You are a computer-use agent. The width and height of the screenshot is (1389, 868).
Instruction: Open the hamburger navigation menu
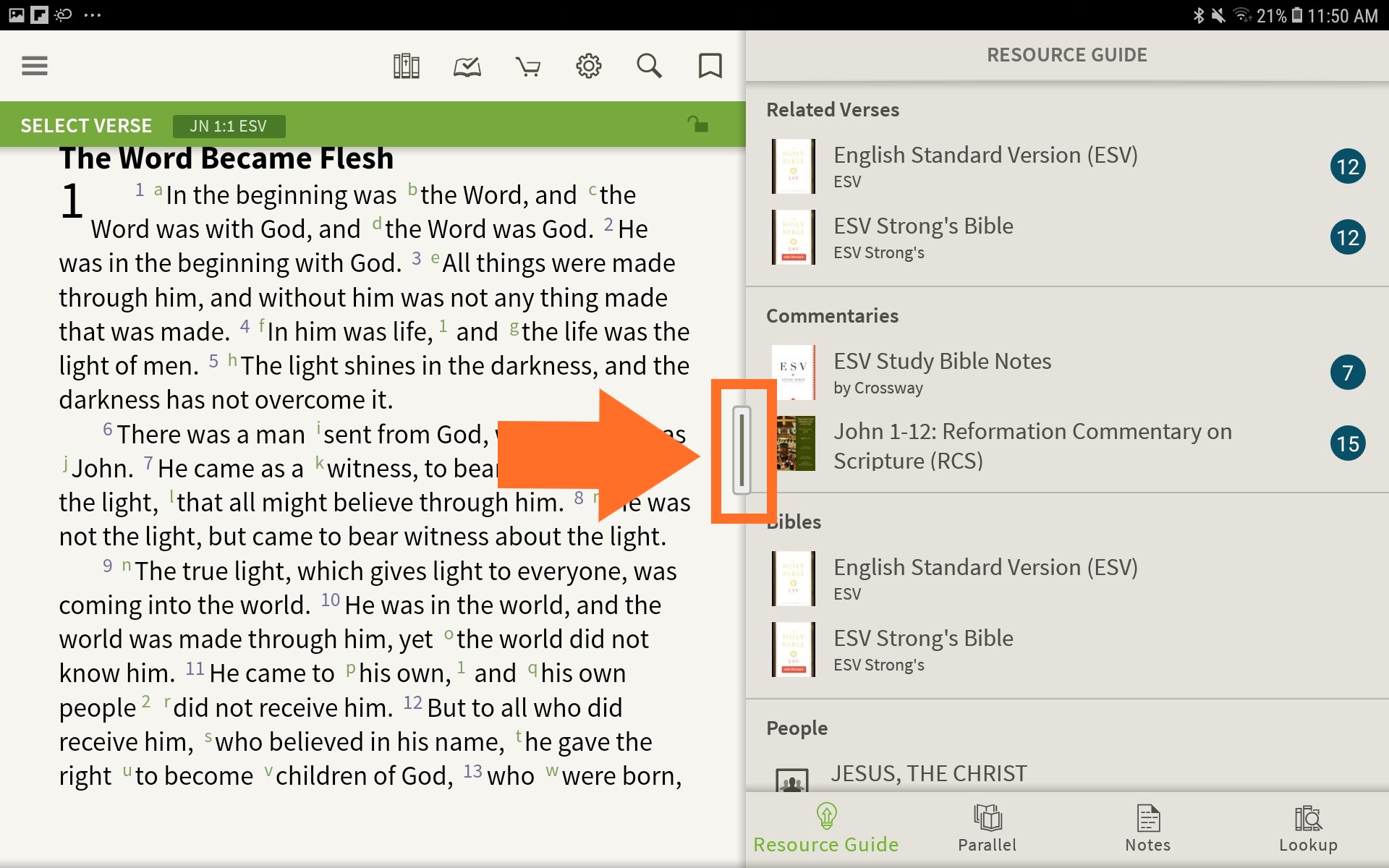pyautogui.click(x=35, y=66)
